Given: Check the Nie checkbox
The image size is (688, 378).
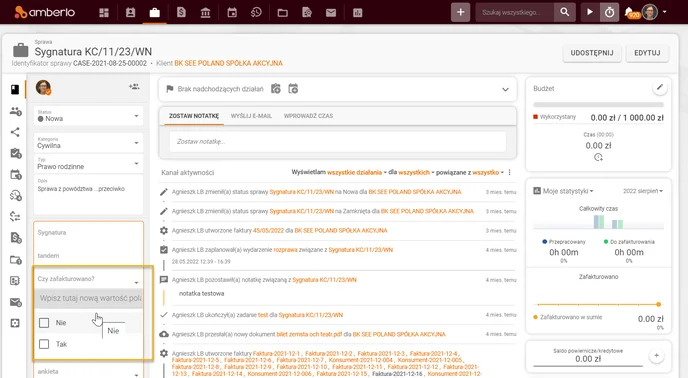Looking at the screenshot, I should click(44, 323).
